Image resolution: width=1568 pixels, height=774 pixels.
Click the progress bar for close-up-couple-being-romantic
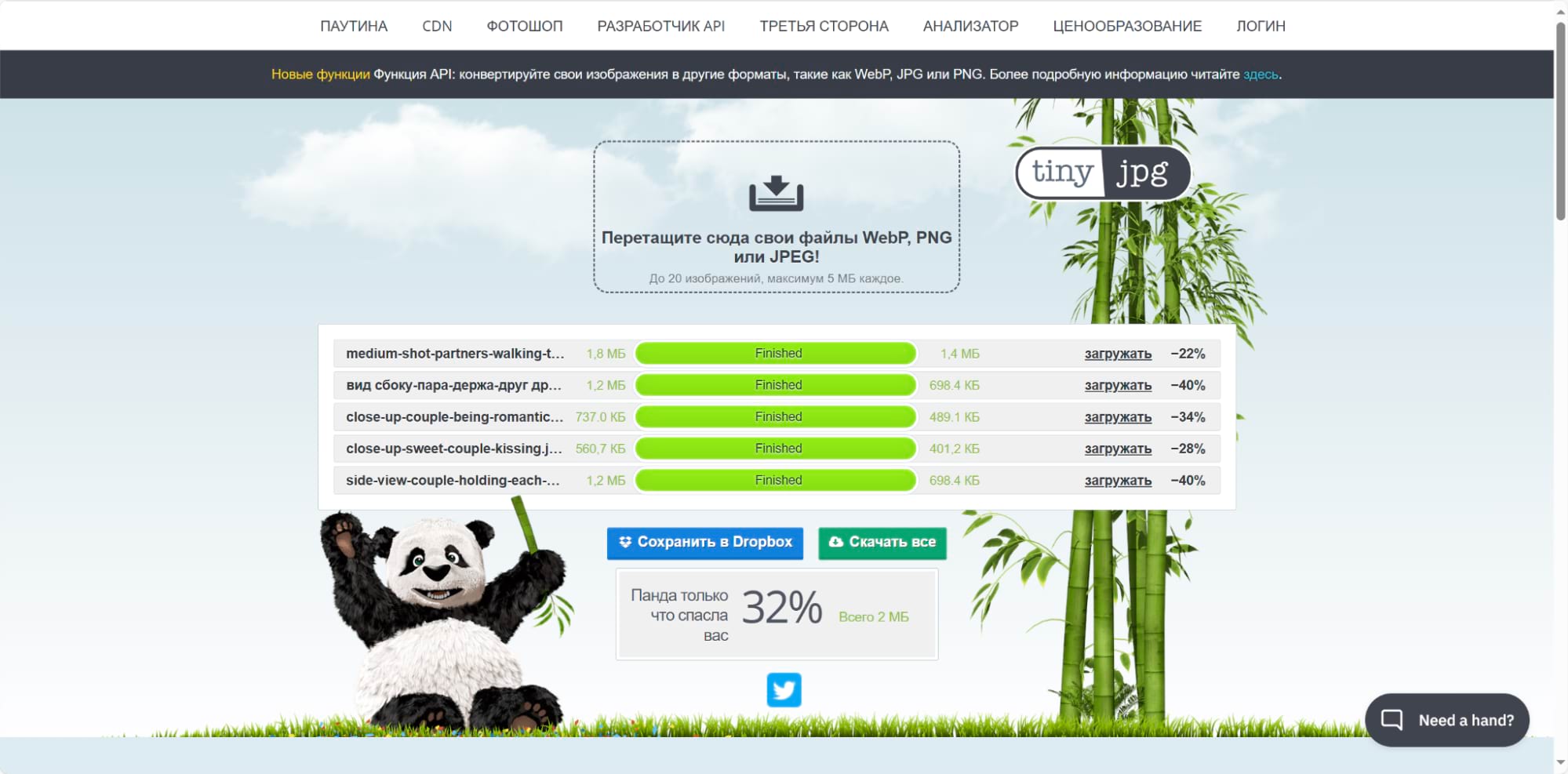776,417
